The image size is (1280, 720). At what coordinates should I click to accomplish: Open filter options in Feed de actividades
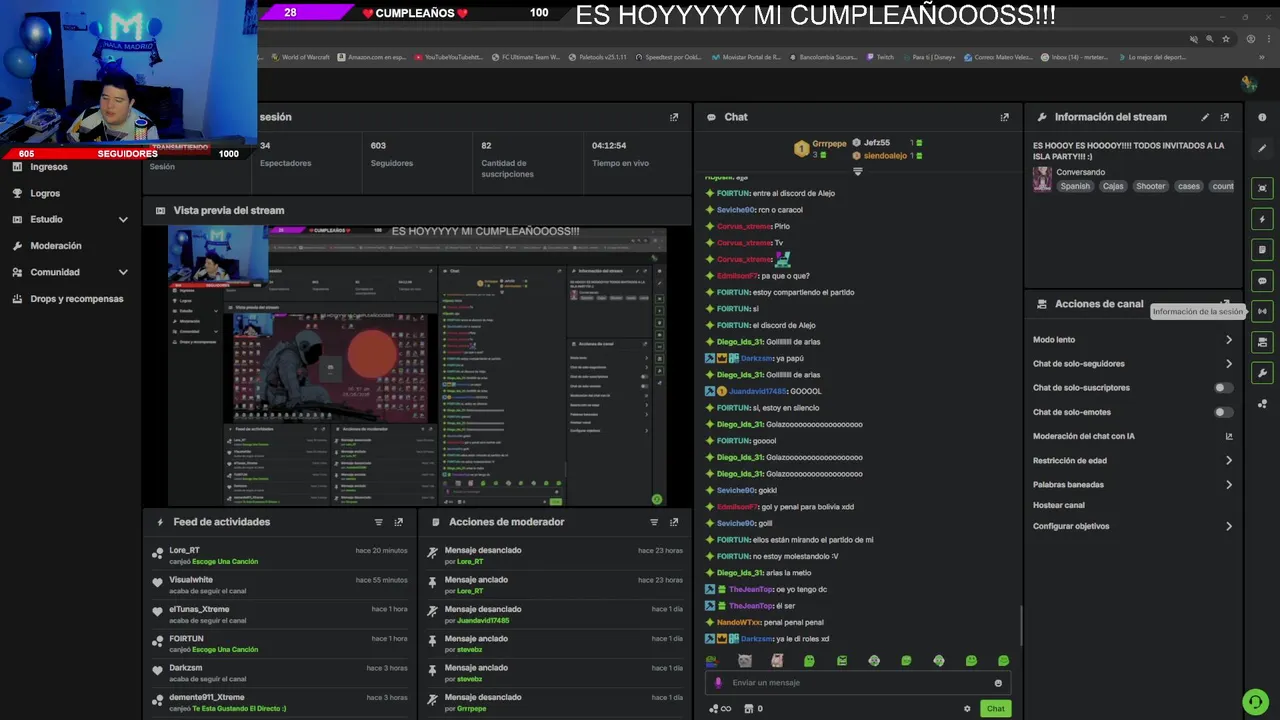[378, 522]
